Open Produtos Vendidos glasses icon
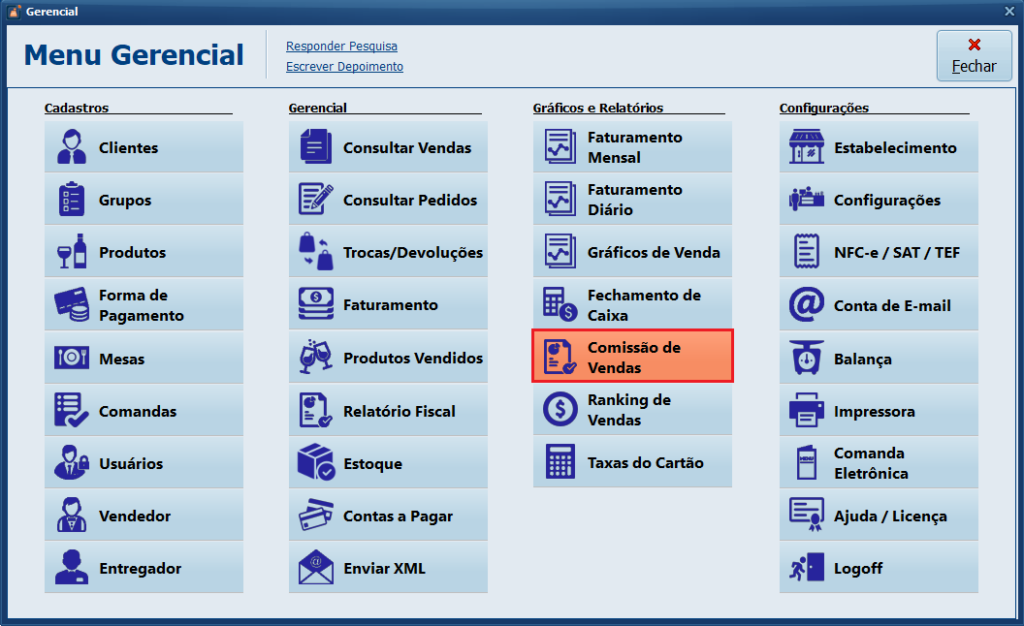1024x626 pixels. [x=316, y=357]
